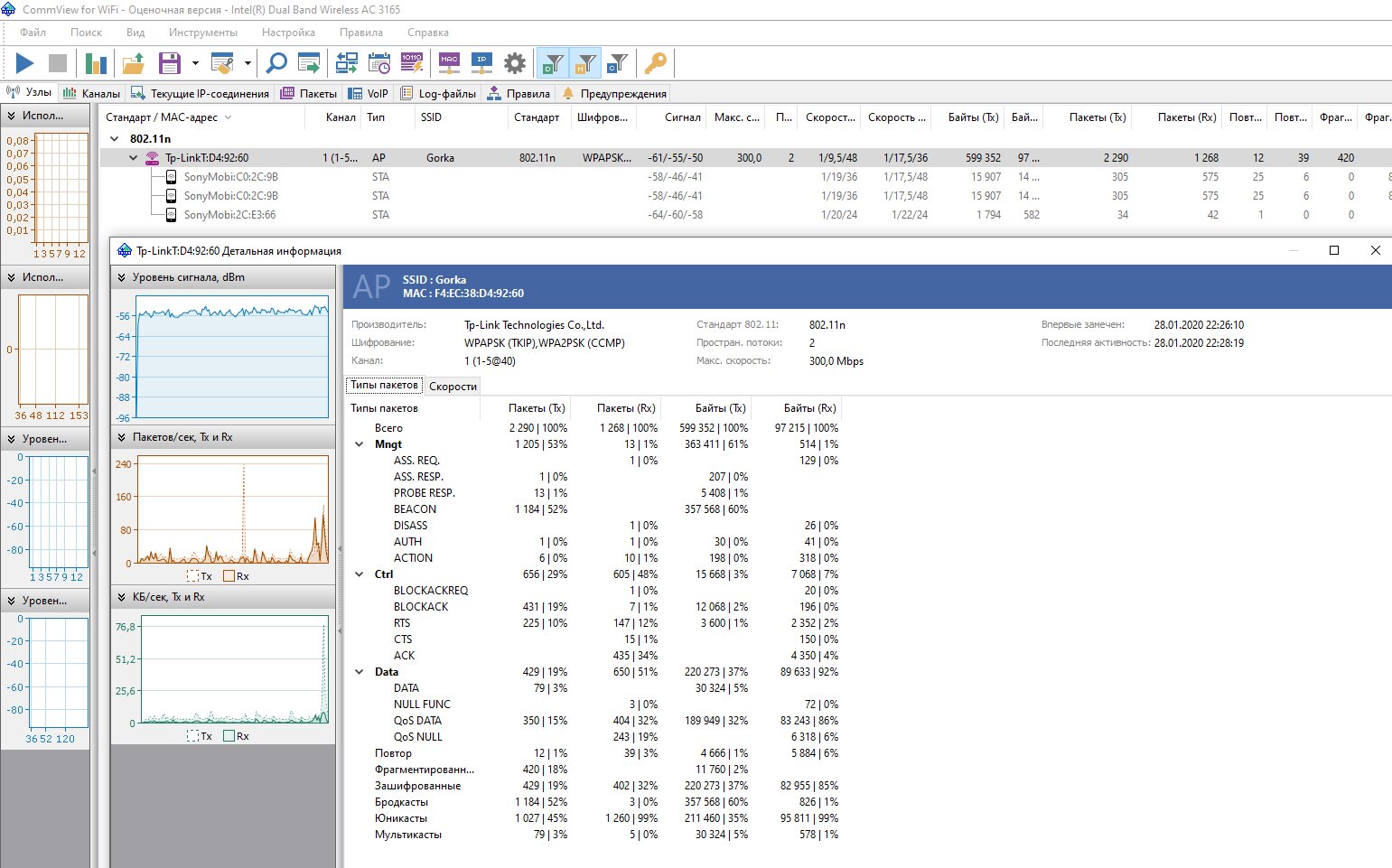
Task: Open the dropdown arrow beside the save icon
Action: pyautogui.click(x=195, y=63)
